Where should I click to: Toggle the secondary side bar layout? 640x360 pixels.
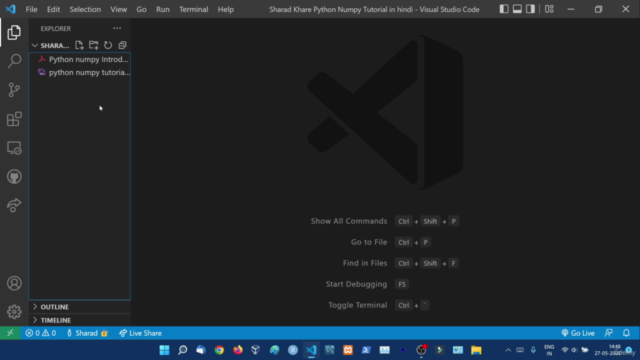pos(530,9)
